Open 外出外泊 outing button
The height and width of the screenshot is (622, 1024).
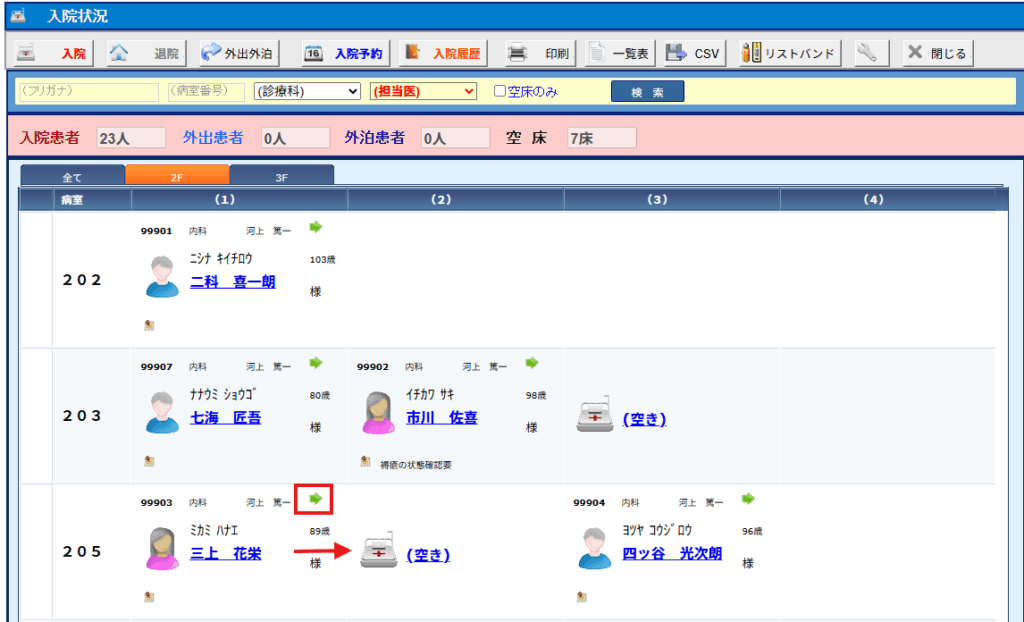point(238,53)
